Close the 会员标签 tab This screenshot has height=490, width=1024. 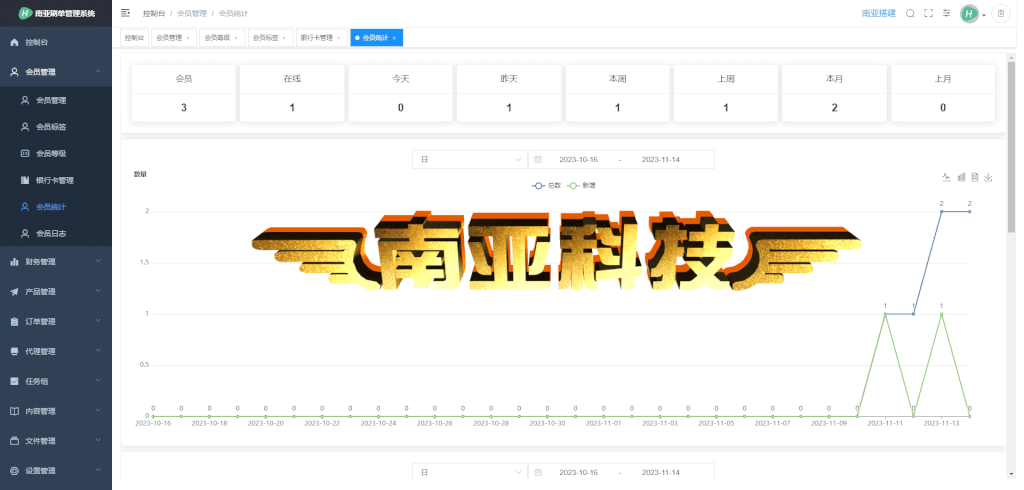coord(284,38)
